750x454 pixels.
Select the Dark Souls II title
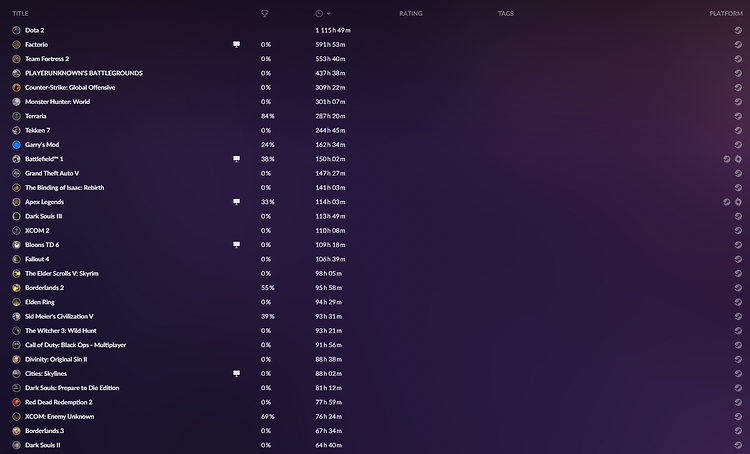[43, 445]
